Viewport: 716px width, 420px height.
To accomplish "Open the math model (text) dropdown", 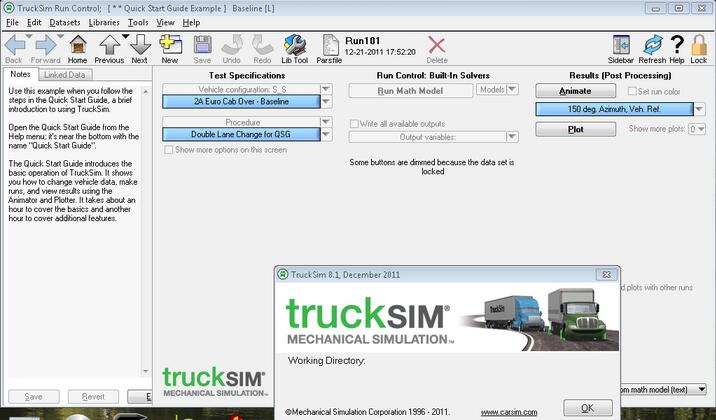I will (702, 389).
